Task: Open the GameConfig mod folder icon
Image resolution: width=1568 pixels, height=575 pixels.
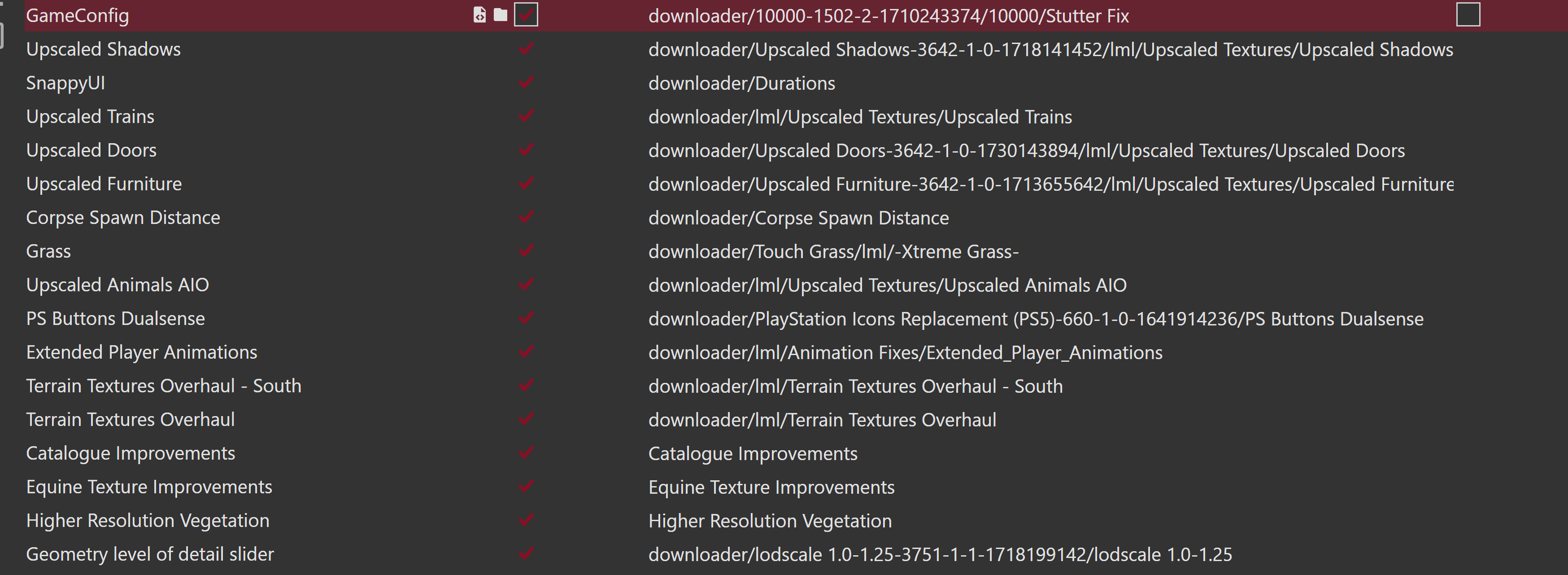Action: point(501,15)
